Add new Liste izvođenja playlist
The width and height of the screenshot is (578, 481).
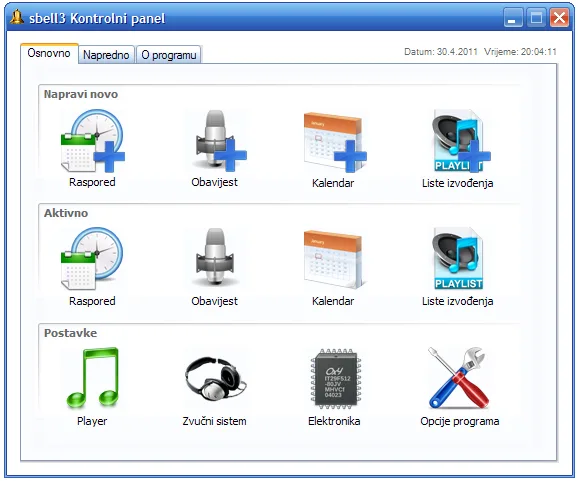(x=461, y=140)
